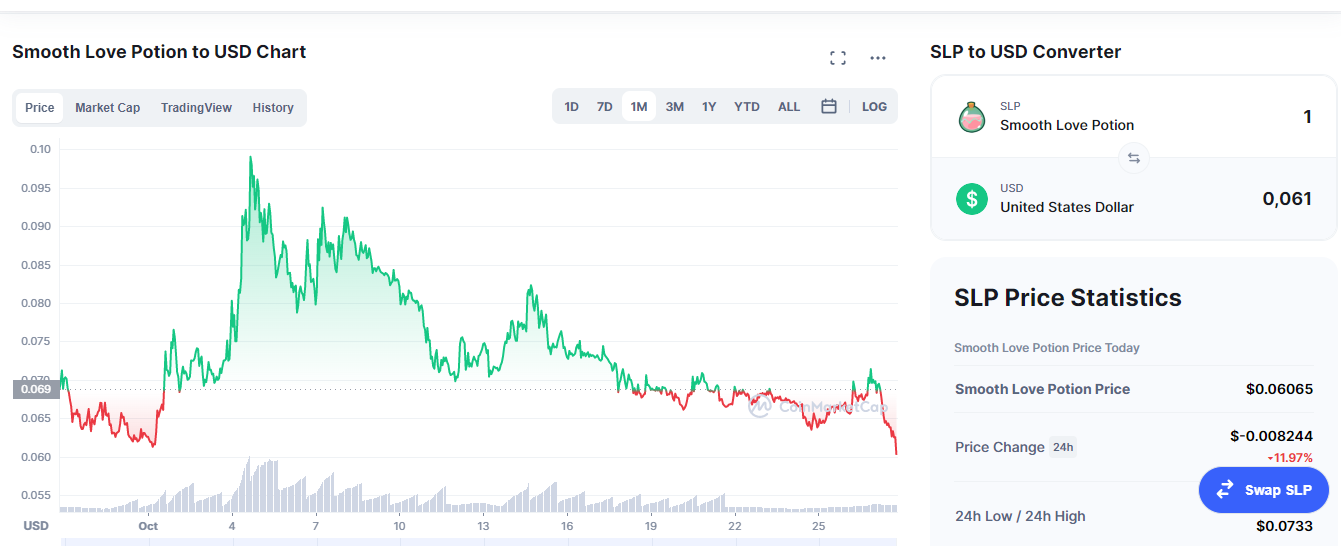Select the 7D time range

pyautogui.click(x=605, y=106)
